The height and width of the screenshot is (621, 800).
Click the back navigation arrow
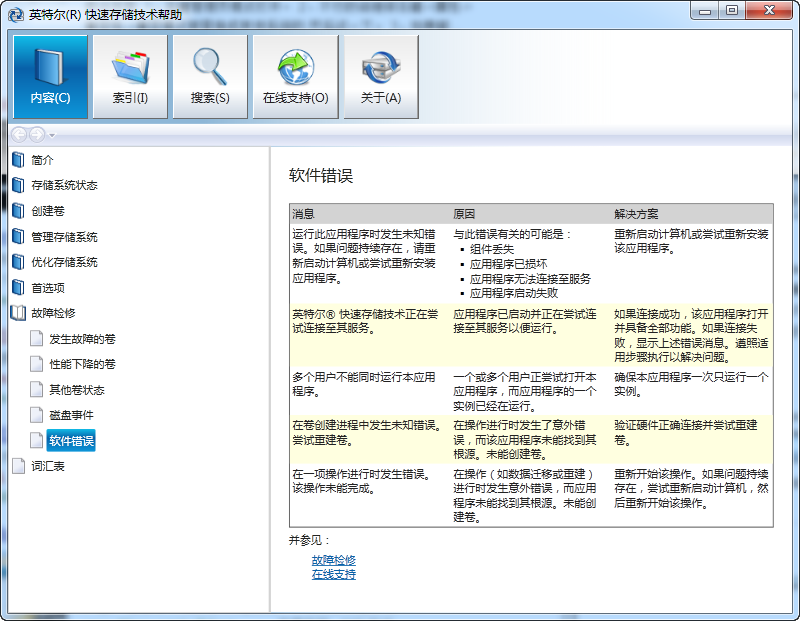[x=19, y=135]
